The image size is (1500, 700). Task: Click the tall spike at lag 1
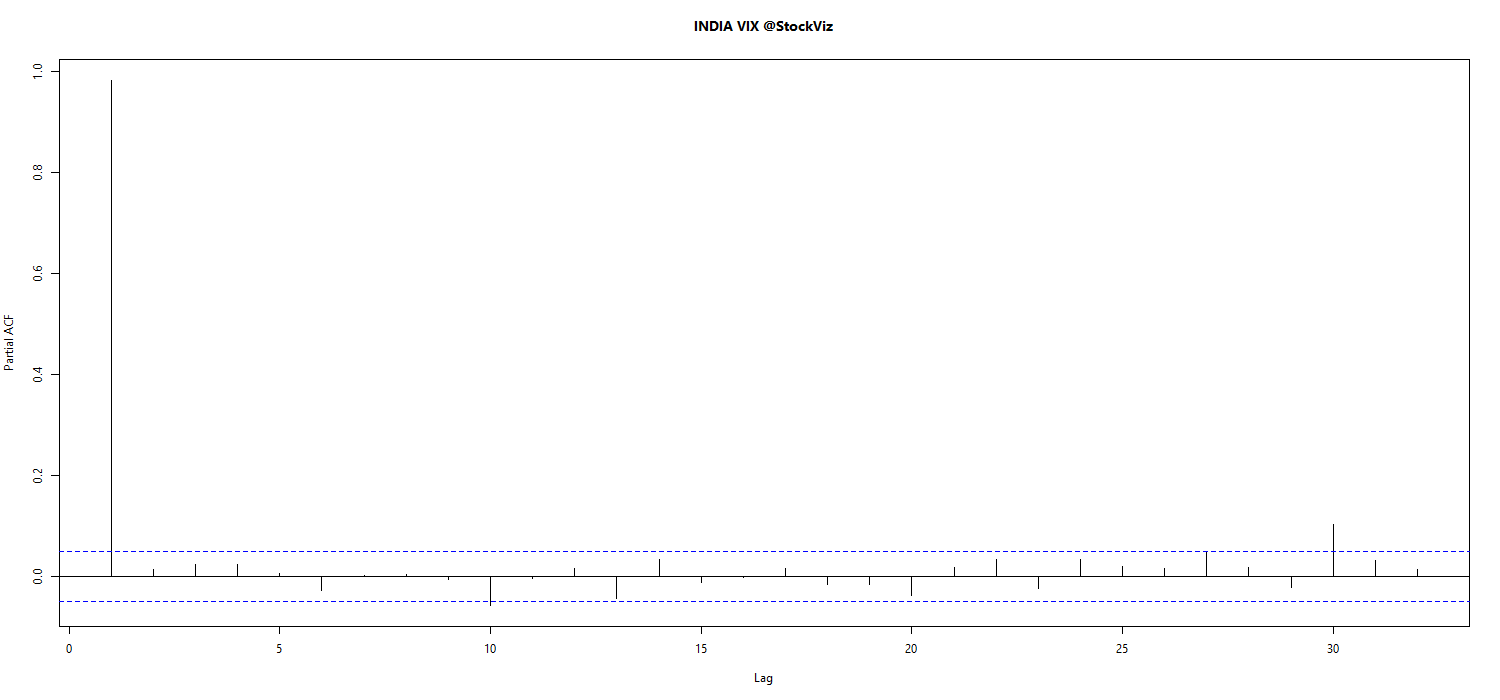click(x=111, y=328)
